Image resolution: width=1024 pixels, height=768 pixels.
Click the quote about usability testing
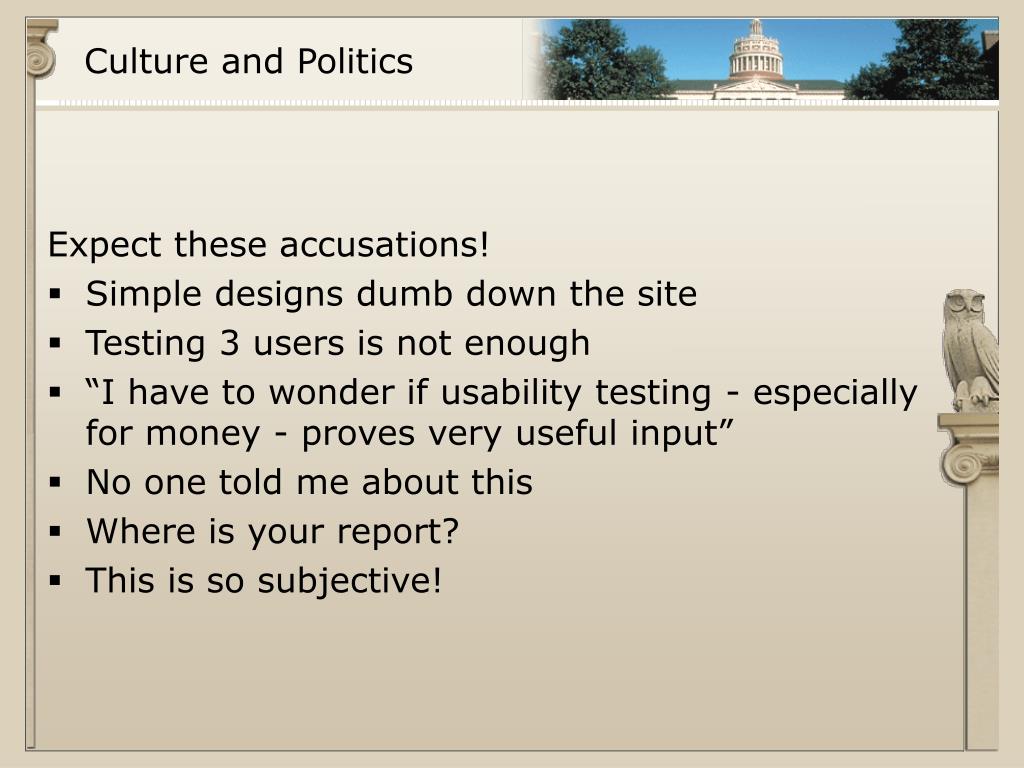coord(502,413)
